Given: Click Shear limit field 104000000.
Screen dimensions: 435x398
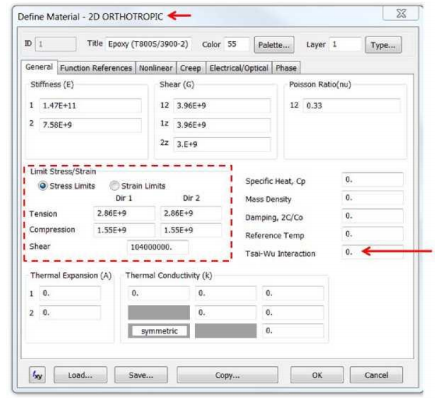Looking at the screenshot, I should pyautogui.click(x=158, y=247).
